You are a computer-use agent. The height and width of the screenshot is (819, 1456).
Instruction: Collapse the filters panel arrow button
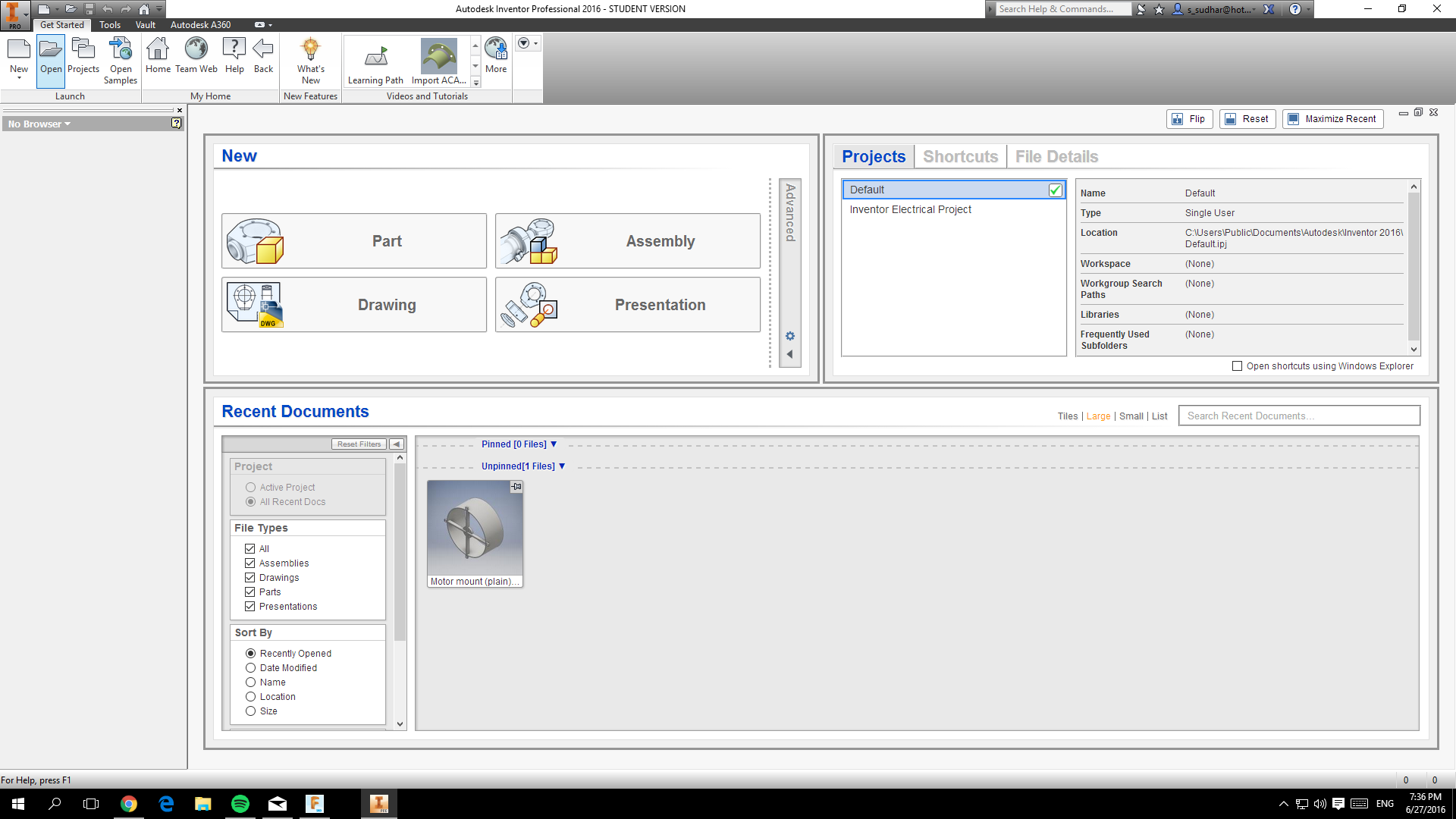[x=397, y=444]
